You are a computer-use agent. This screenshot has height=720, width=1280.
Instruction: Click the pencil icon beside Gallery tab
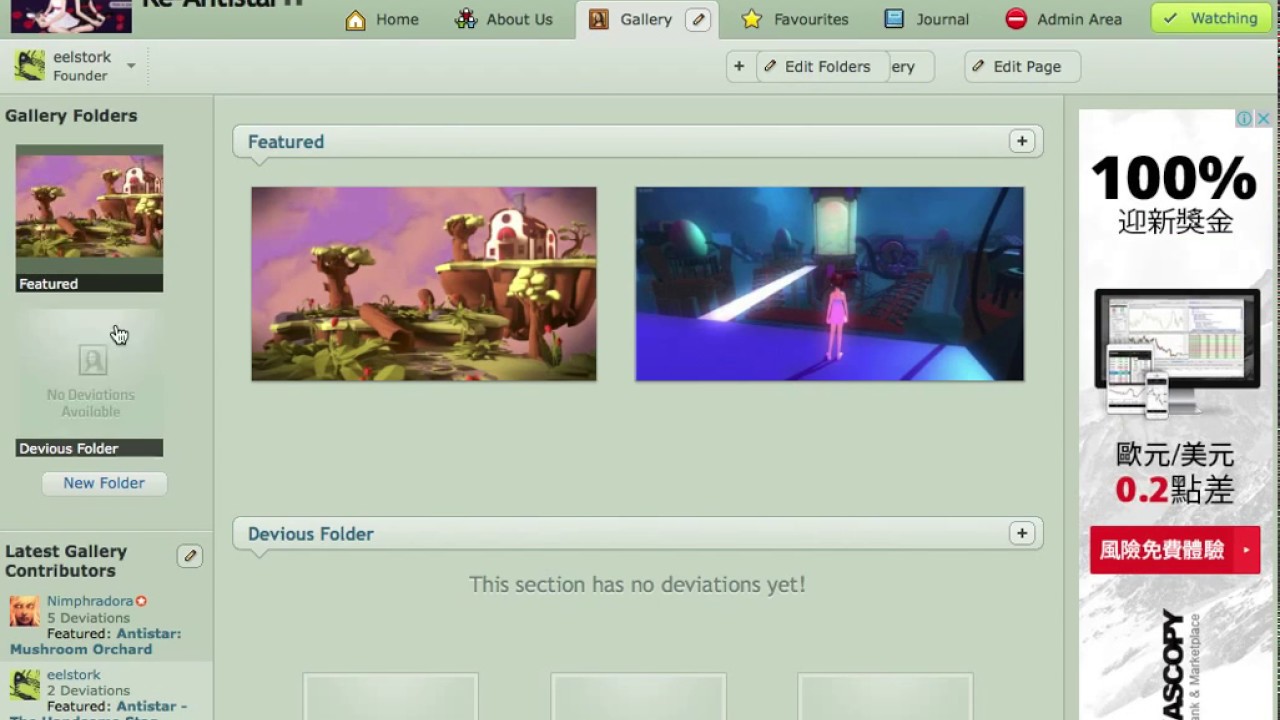coord(700,19)
